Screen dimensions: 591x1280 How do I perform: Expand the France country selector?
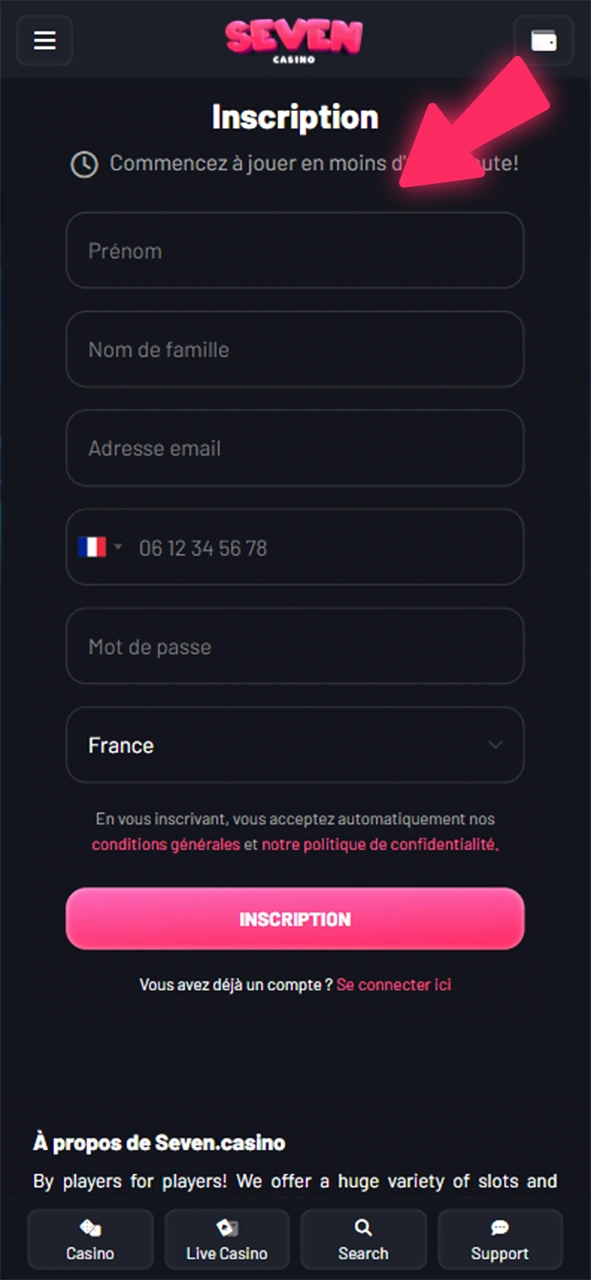click(295, 745)
